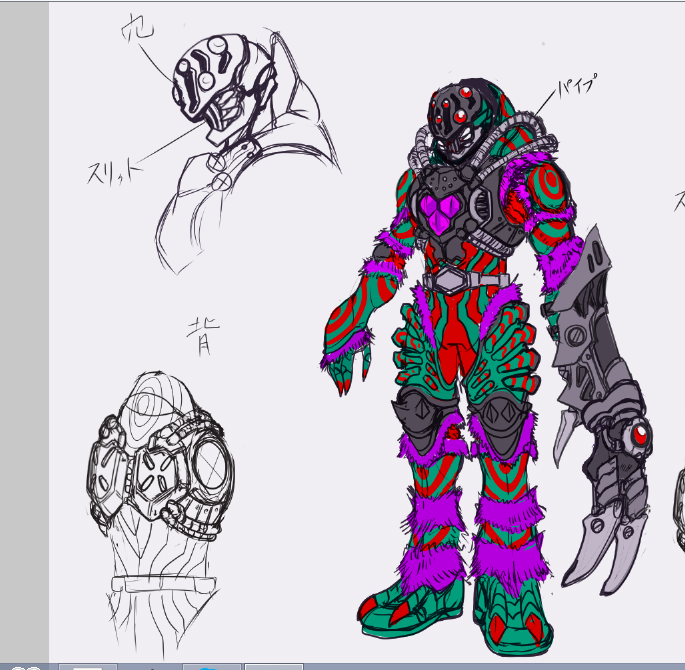Click the handwritten "背" label
The image size is (685, 670).
[x=203, y=335]
